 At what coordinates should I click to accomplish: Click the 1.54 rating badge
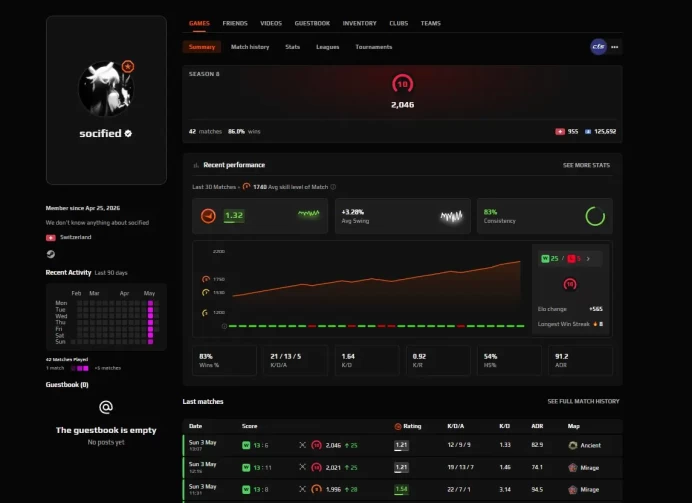[401, 489]
